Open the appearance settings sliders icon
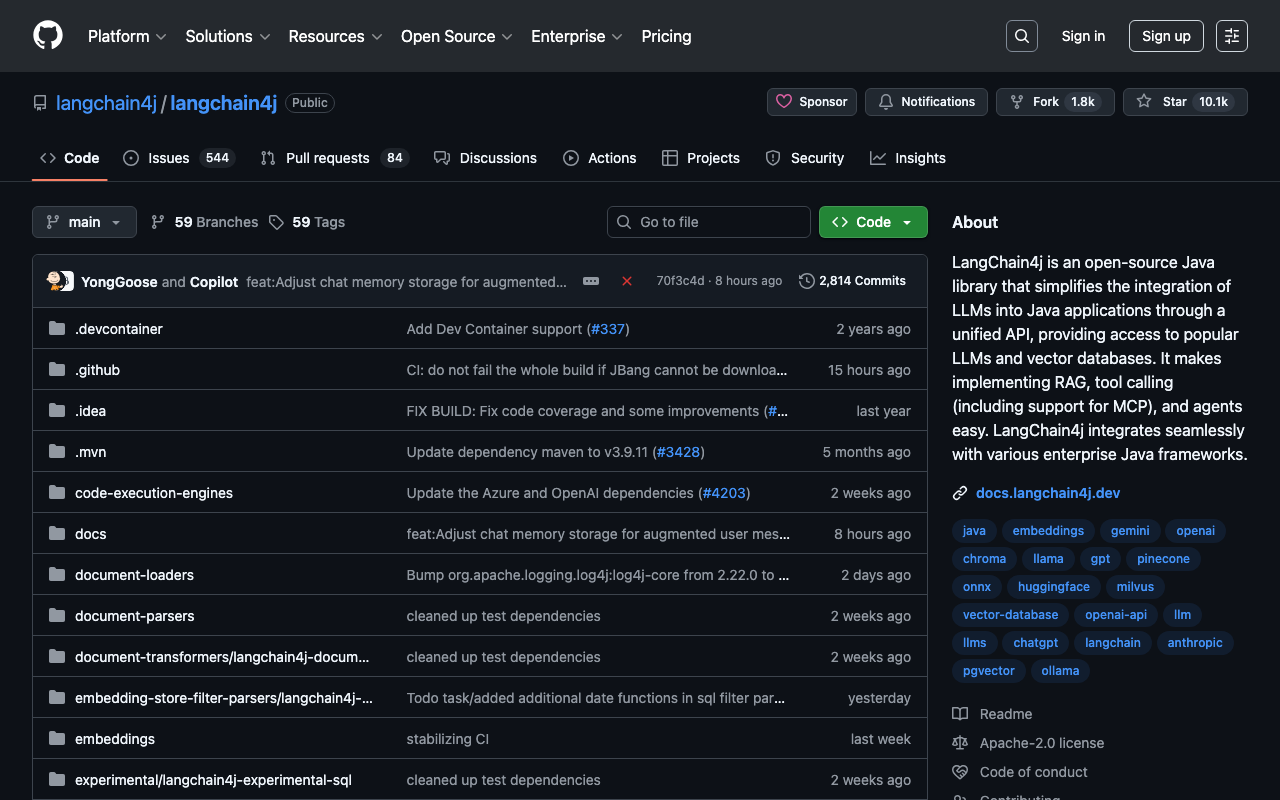 (1231, 36)
